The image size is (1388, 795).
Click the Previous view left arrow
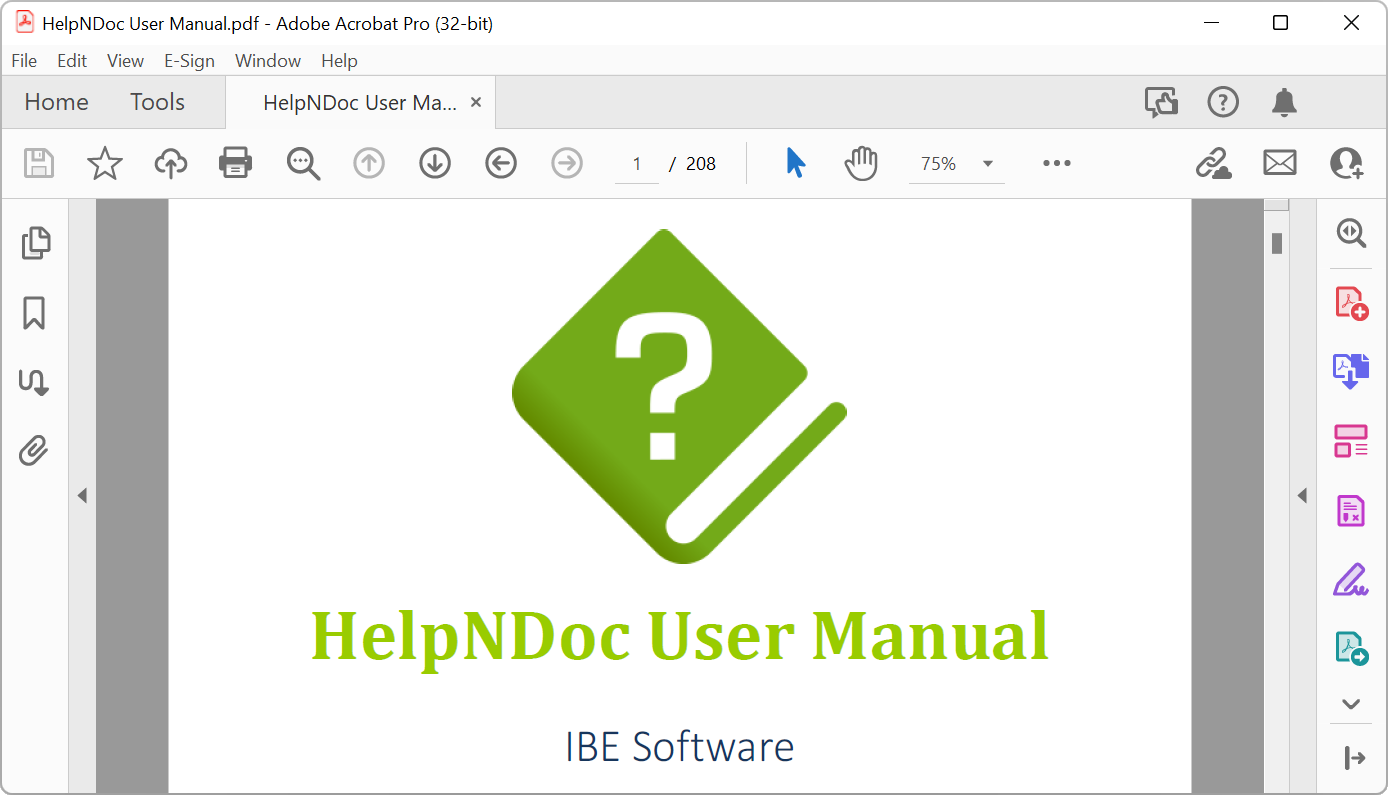coord(501,163)
